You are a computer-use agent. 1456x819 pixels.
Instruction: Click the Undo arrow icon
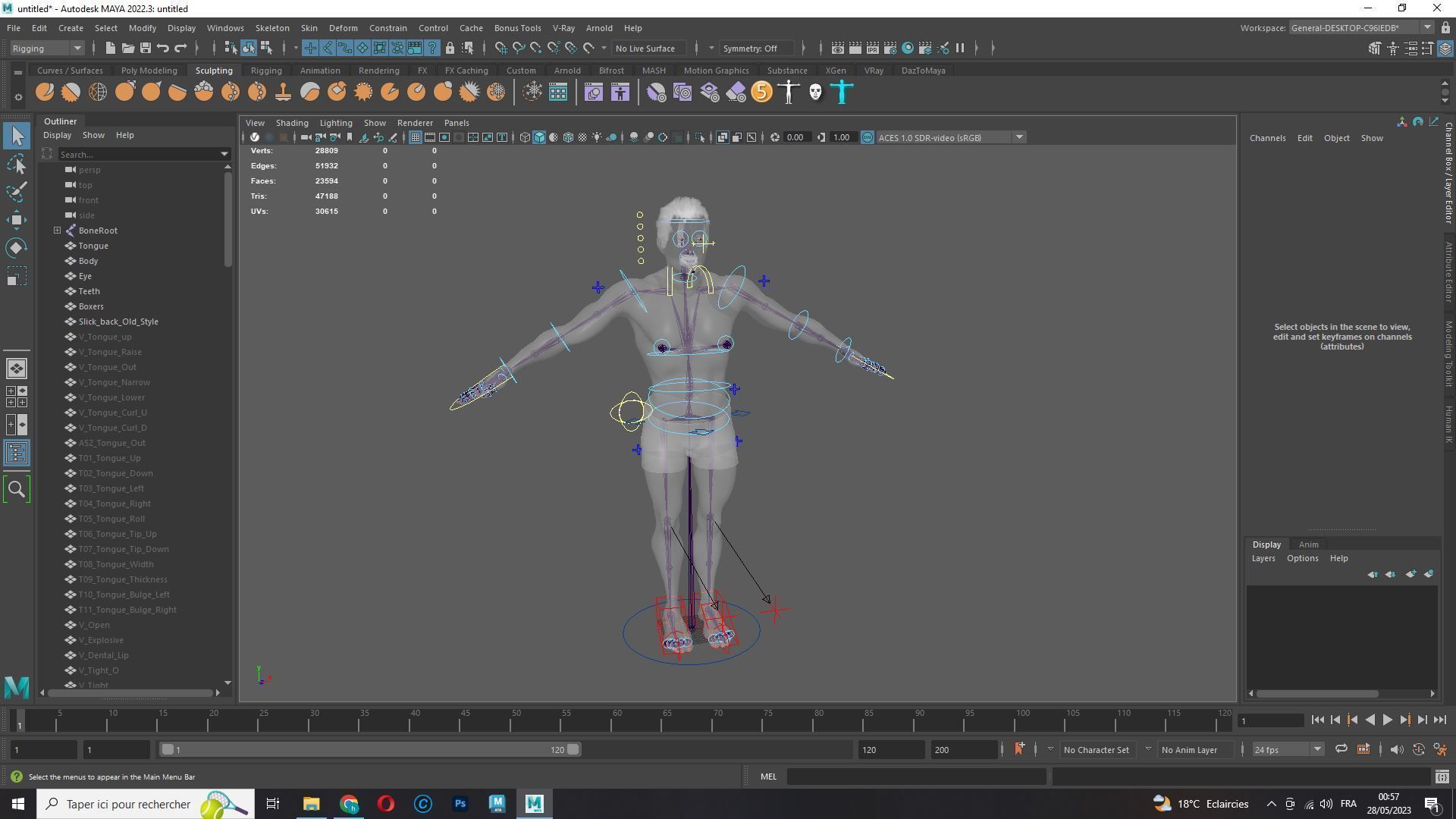click(x=162, y=49)
